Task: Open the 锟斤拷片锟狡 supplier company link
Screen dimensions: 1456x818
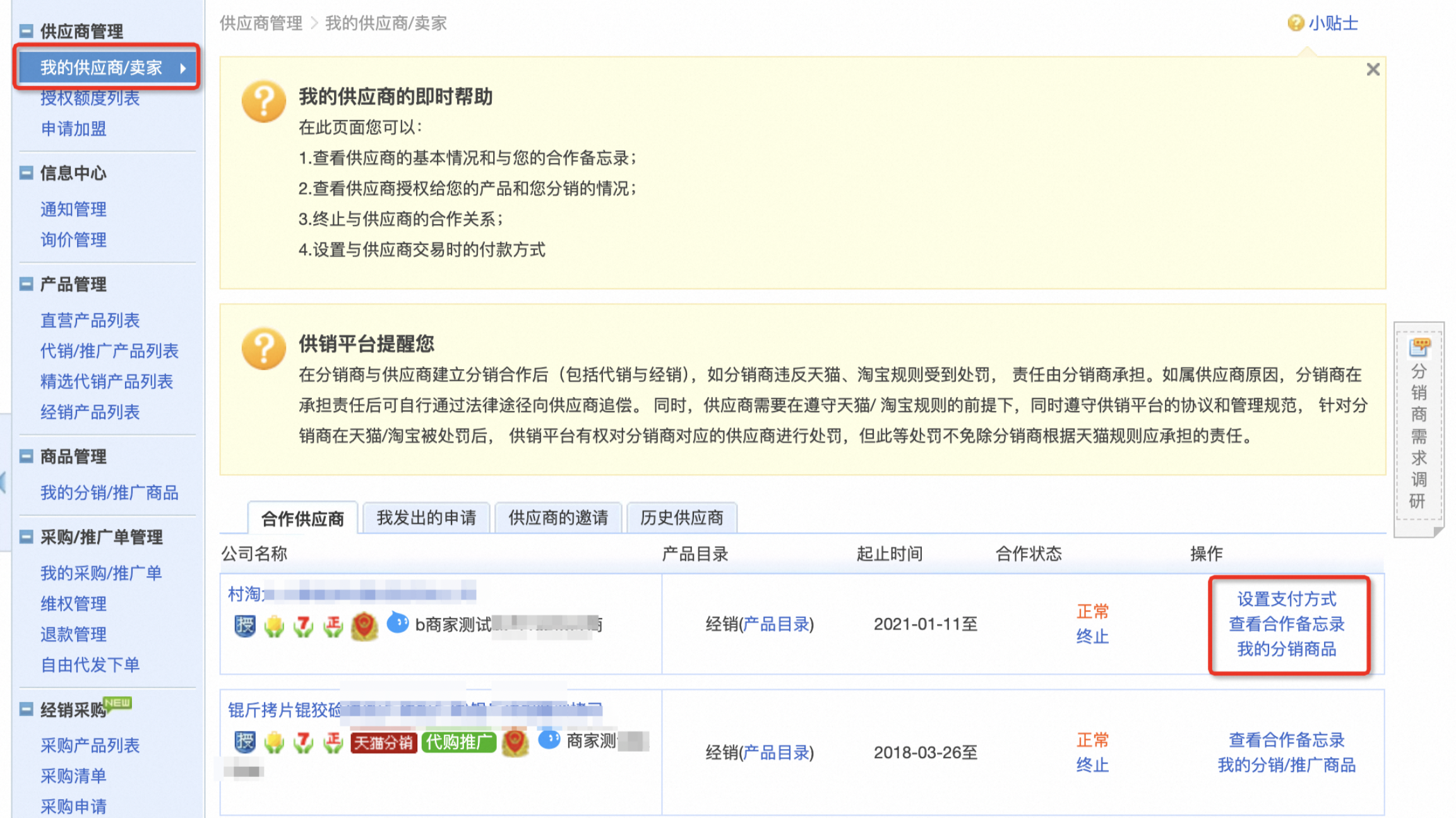Action: (x=415, y=709)
